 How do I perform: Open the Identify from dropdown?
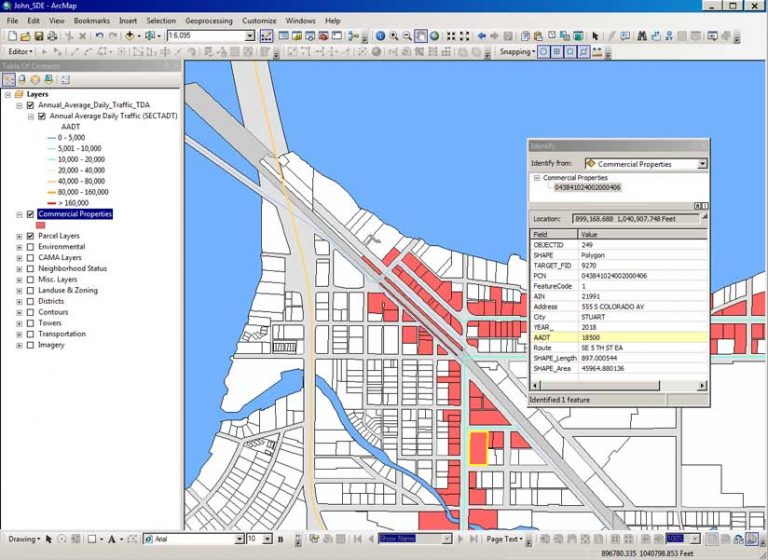click(702, 163)
